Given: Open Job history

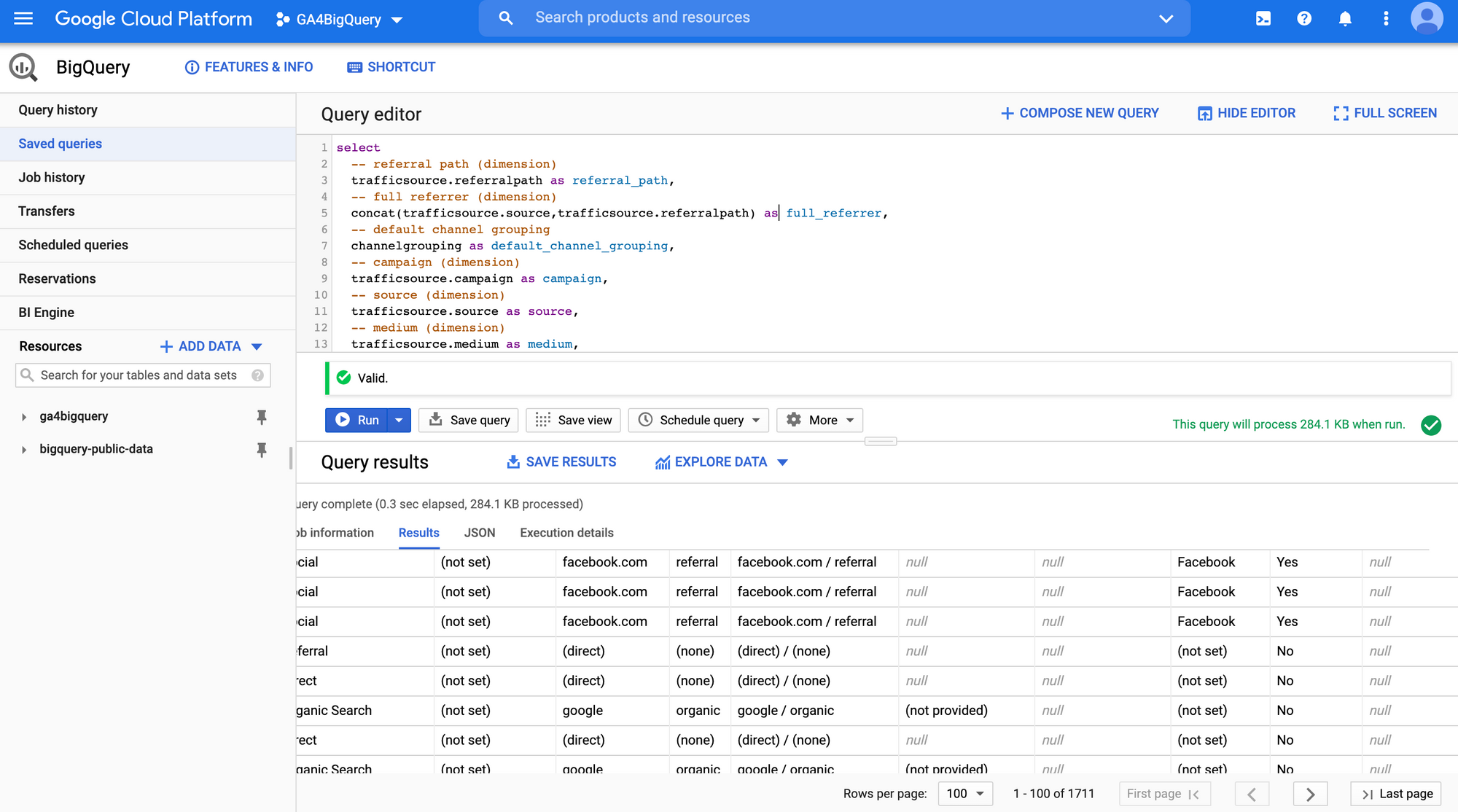Looking at the screenshot, I should pos(147,177).
